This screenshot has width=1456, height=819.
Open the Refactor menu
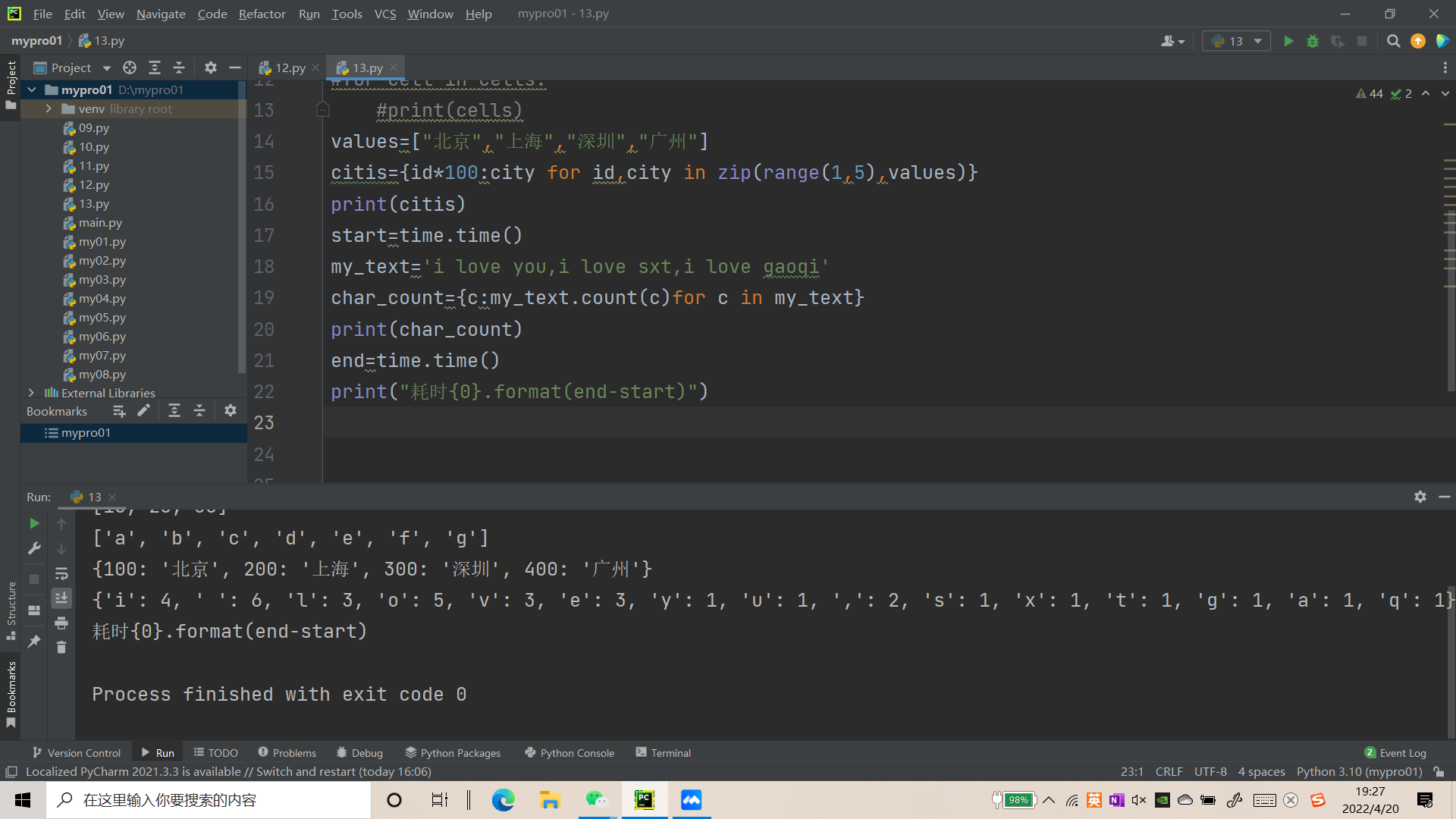pyautogui.click(x=262, y=14)
